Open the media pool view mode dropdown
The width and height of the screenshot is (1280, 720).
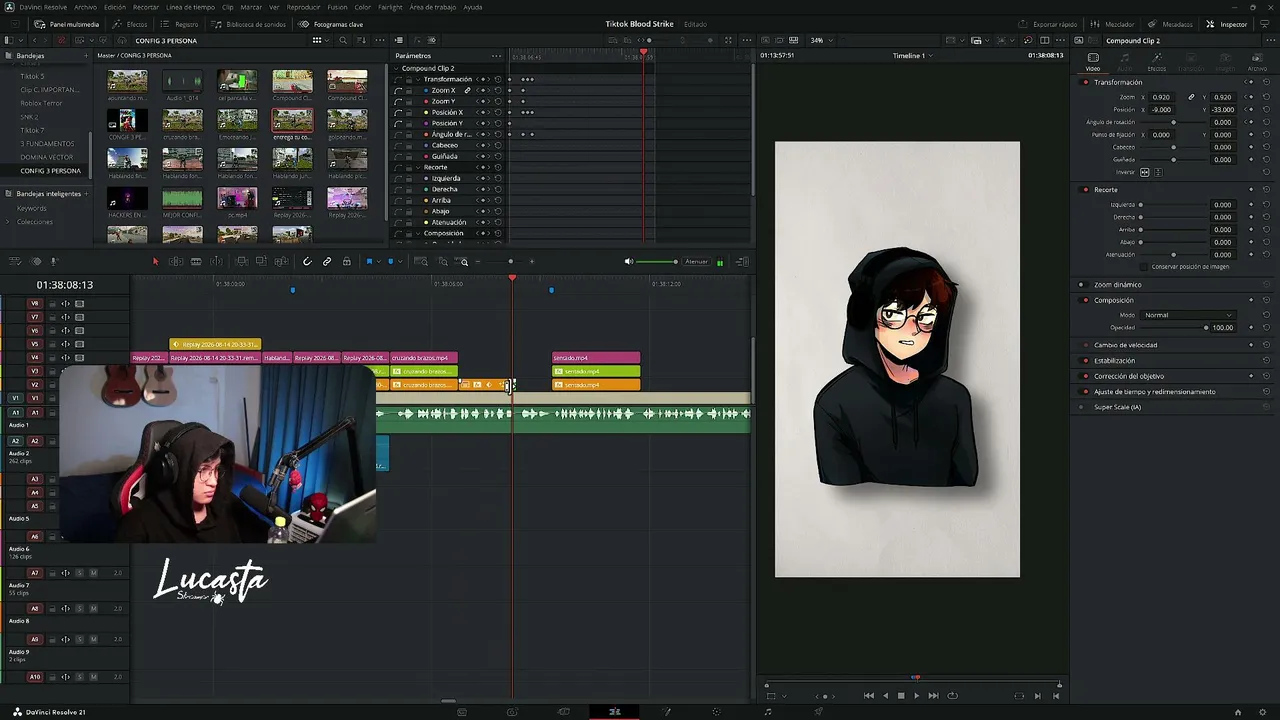tap(319, 40)
